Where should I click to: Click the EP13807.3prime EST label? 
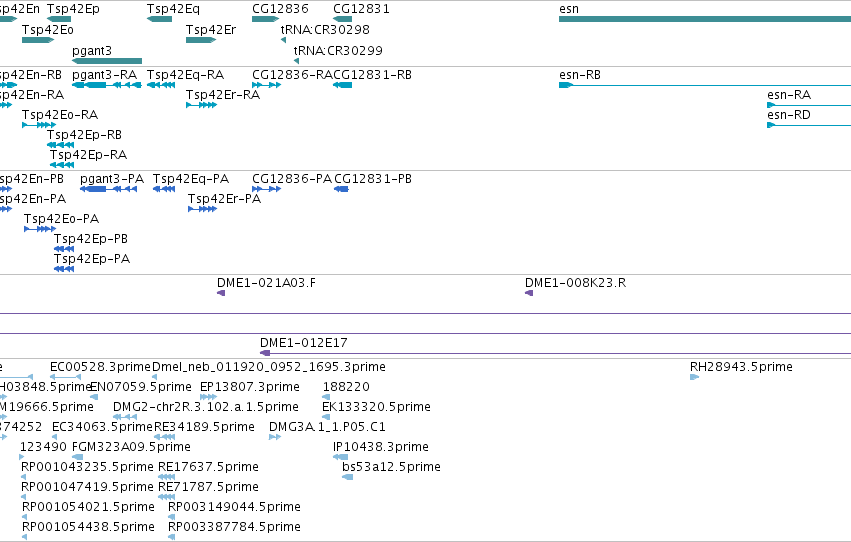click(250, 387)
